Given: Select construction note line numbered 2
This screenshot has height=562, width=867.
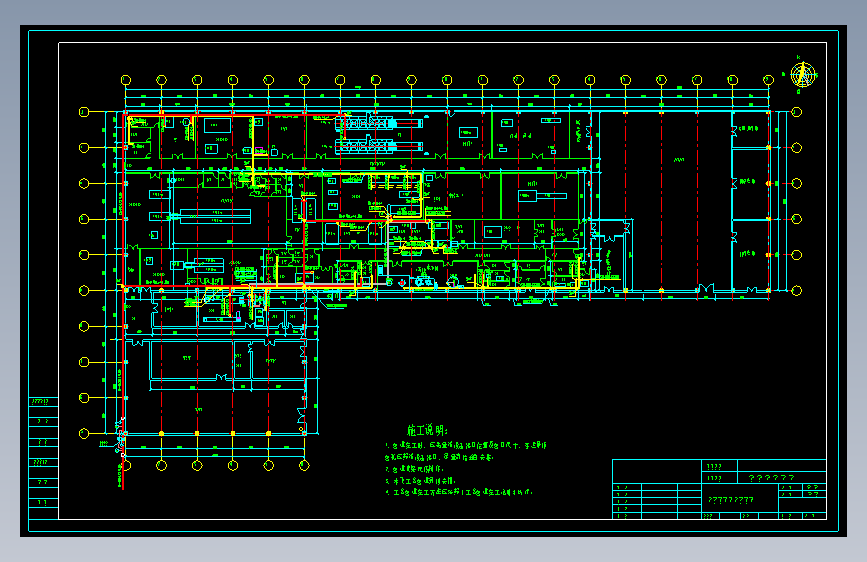Looking at the screenshot, I should pos(414,469).
